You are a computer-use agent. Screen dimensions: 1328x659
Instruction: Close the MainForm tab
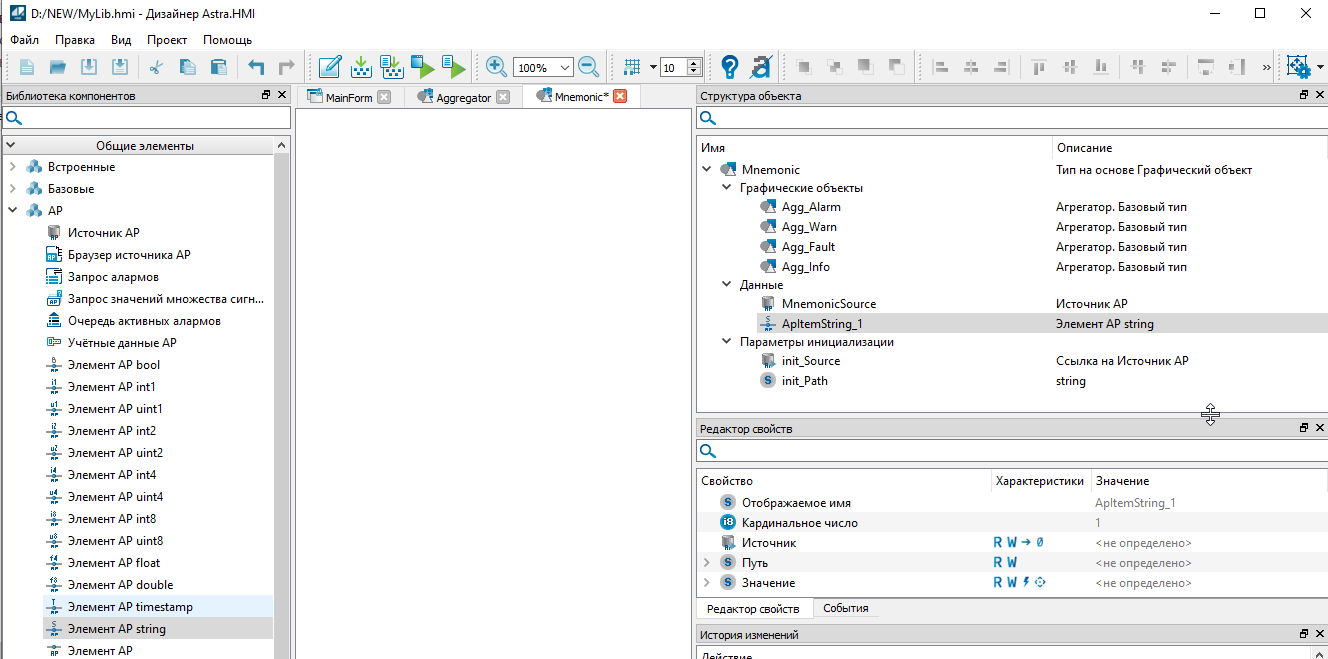tap(384, 97)
